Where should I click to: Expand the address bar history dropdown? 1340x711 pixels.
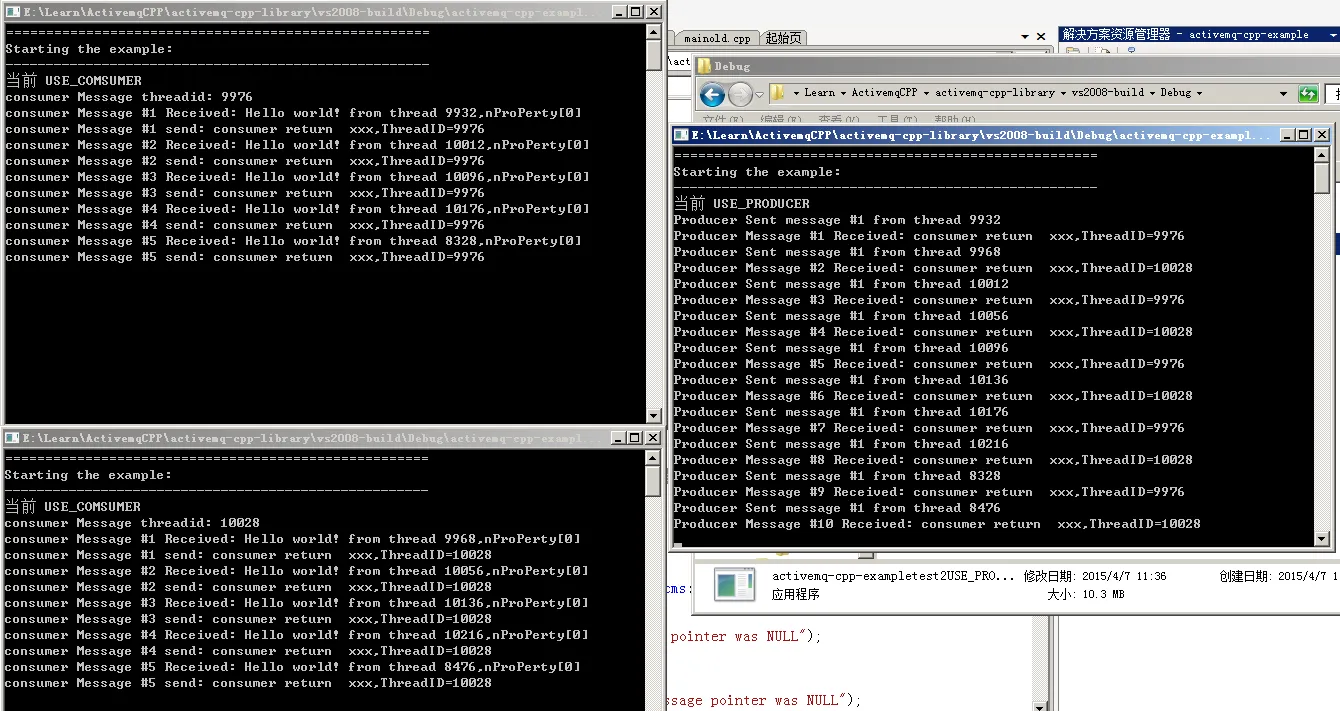pos(1284,94)
